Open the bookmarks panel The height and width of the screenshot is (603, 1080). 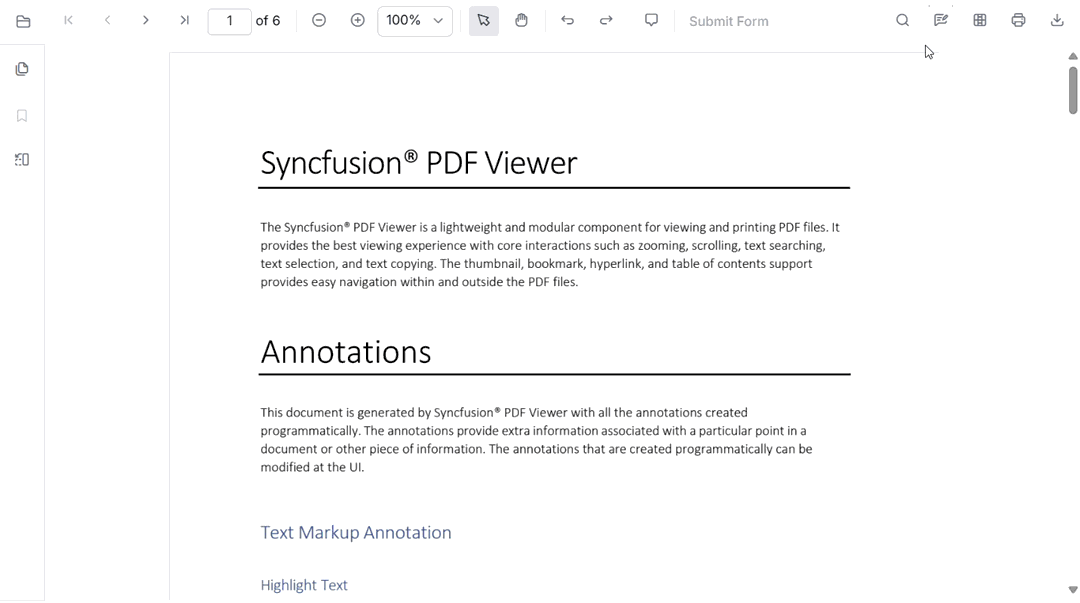click(22, 116)
